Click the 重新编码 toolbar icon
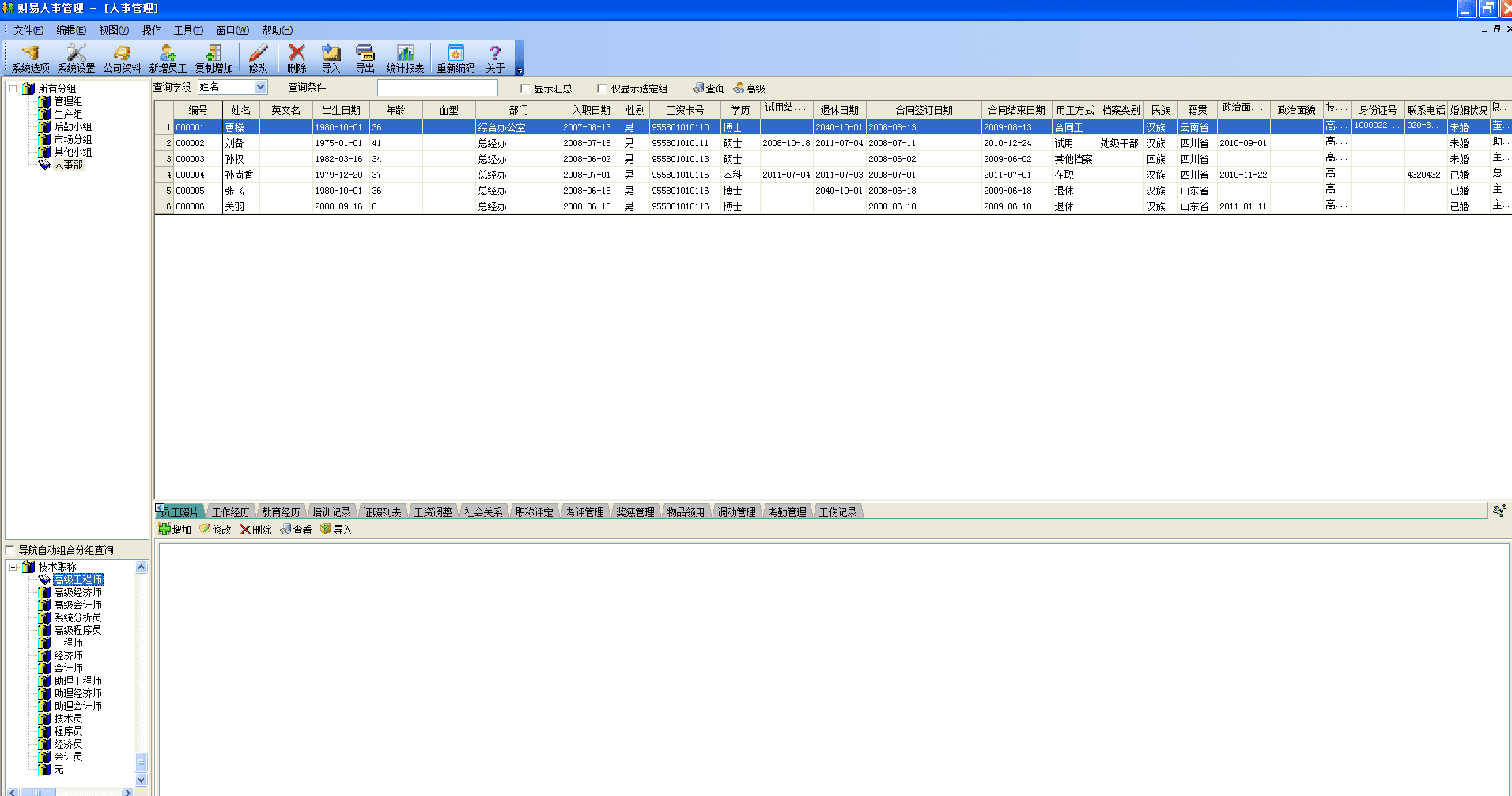 [455, 59]
